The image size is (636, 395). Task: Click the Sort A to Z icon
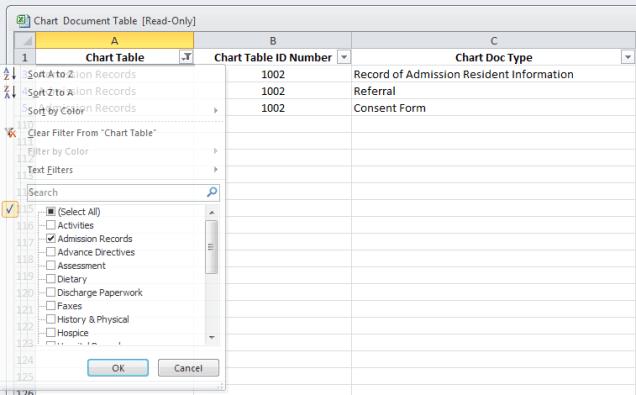click(9, 74)
